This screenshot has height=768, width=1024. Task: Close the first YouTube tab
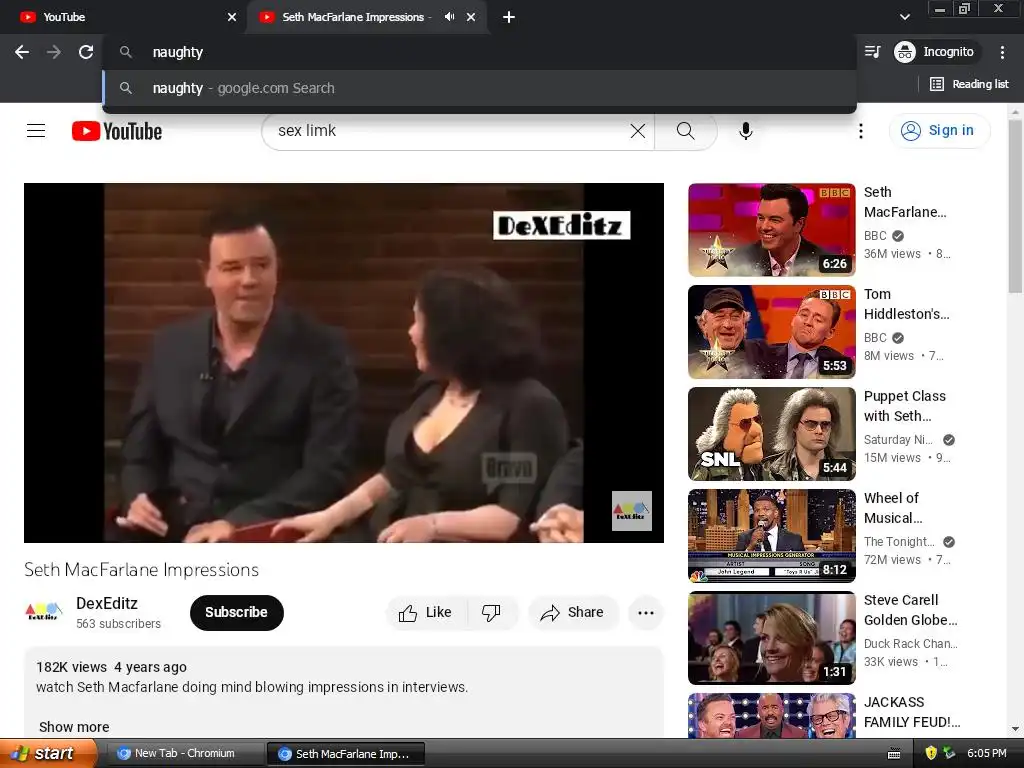pos(232,17)
